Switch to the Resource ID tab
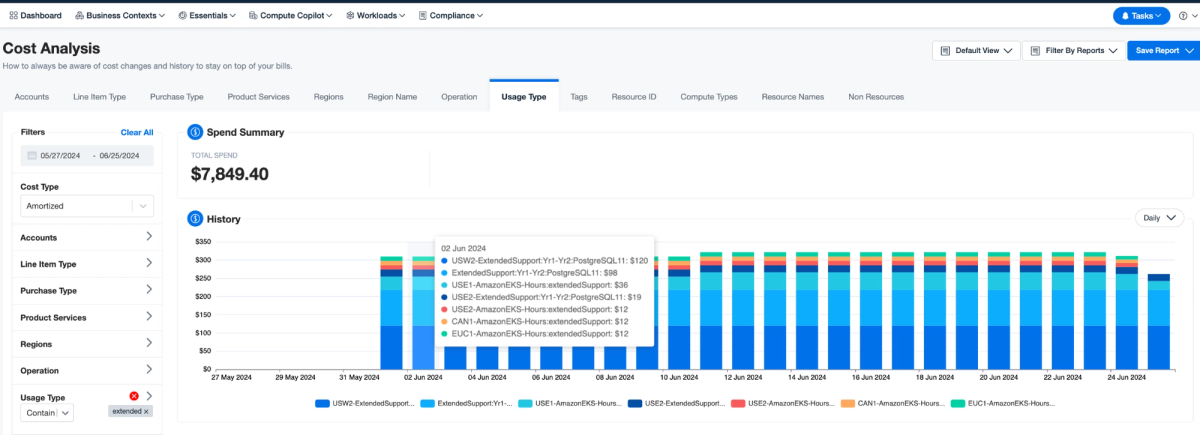 633,97
